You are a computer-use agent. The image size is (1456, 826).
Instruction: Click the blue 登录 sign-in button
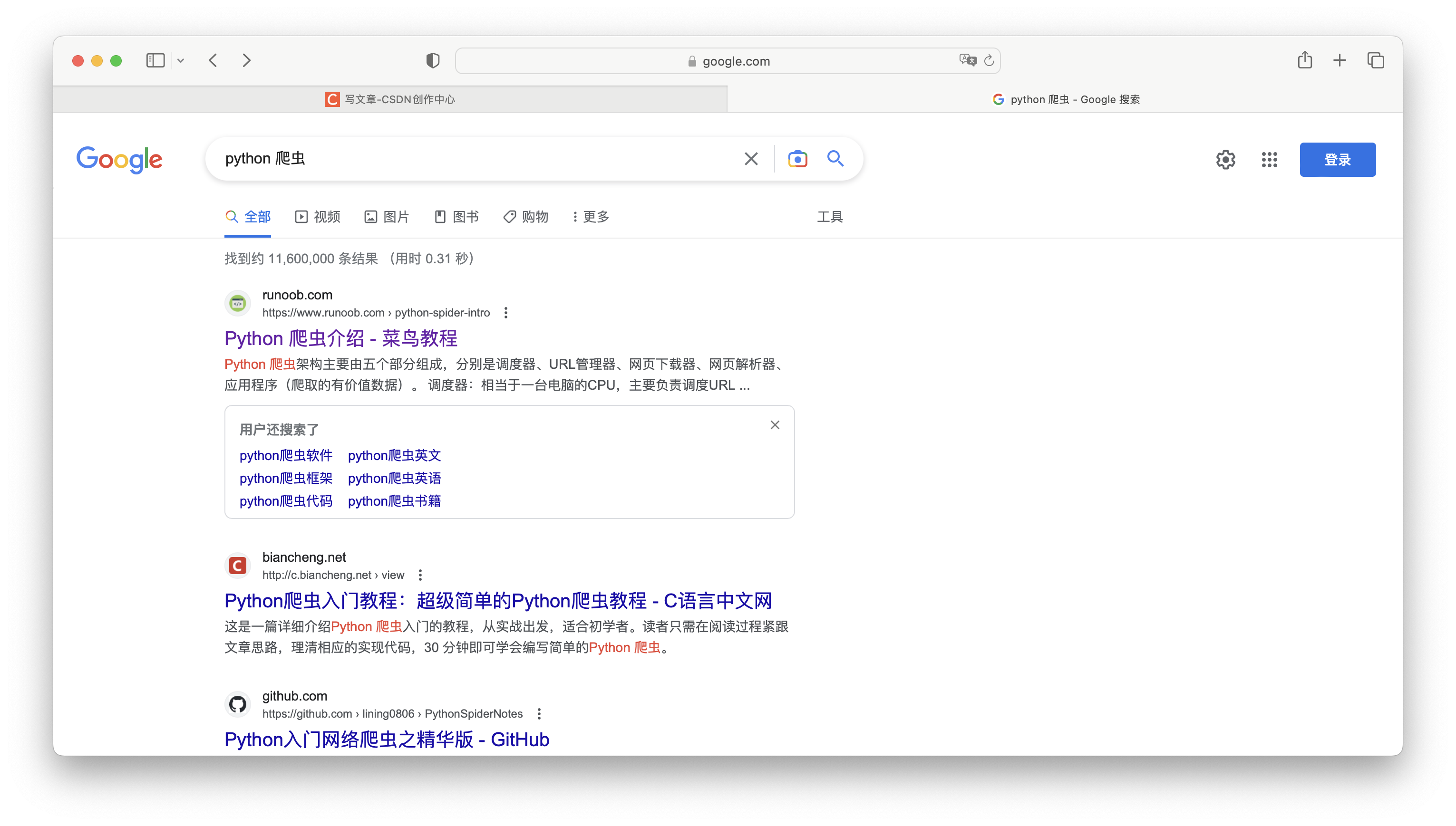tap(1338, 159)
